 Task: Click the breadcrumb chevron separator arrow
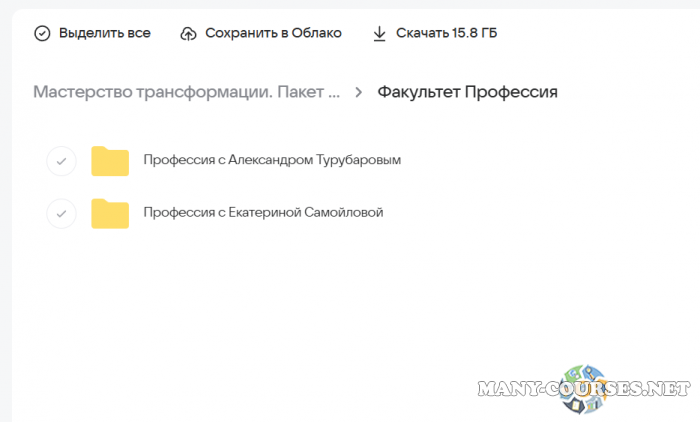[358, 93]
